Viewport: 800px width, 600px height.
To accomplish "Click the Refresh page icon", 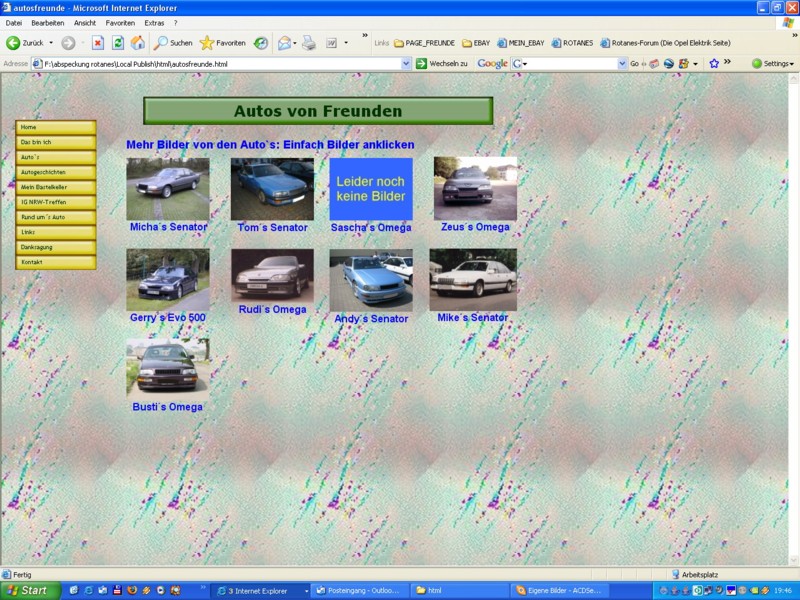I will (x=118, y=43).
